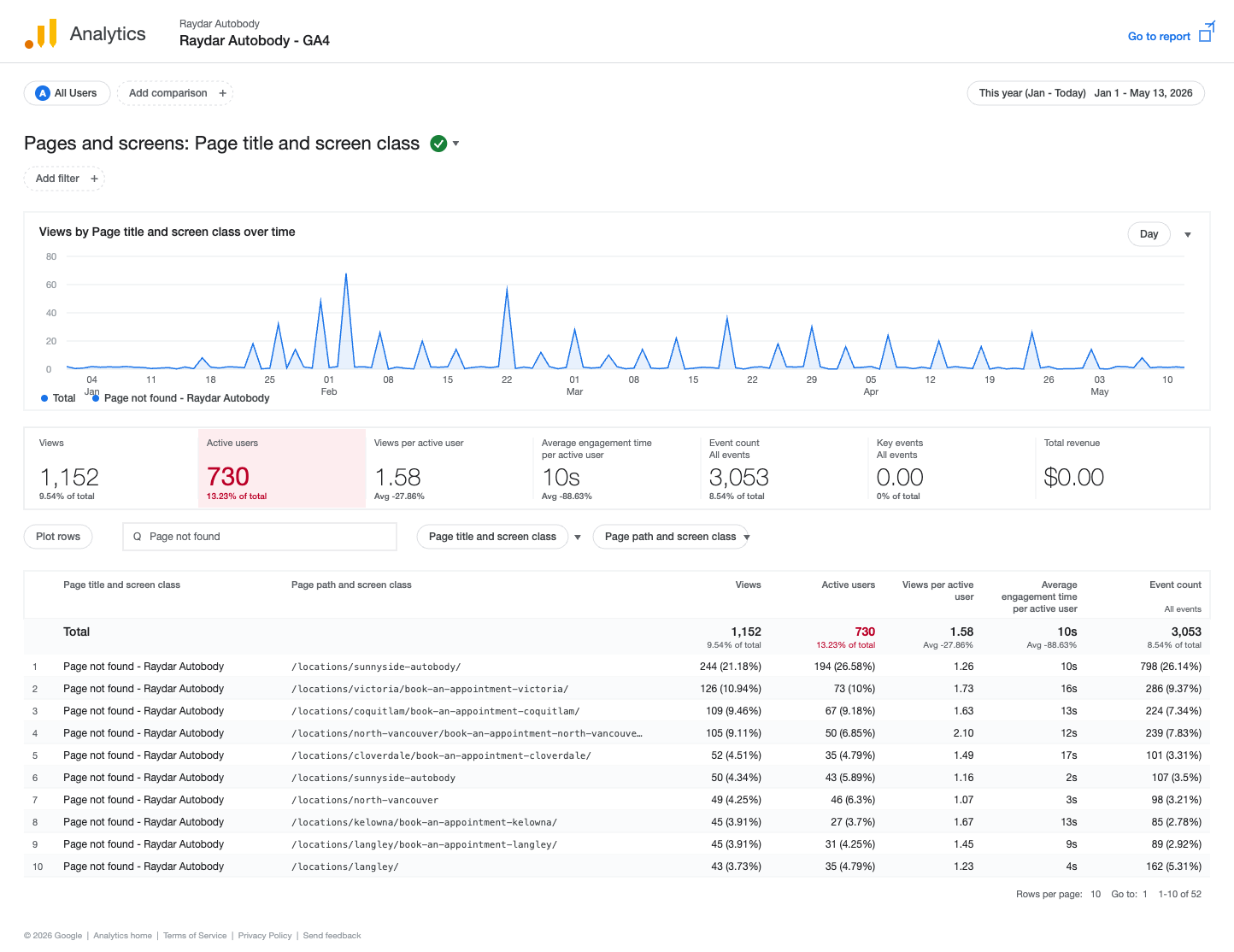Click the cloverdale book-an-appointment path

441,755
